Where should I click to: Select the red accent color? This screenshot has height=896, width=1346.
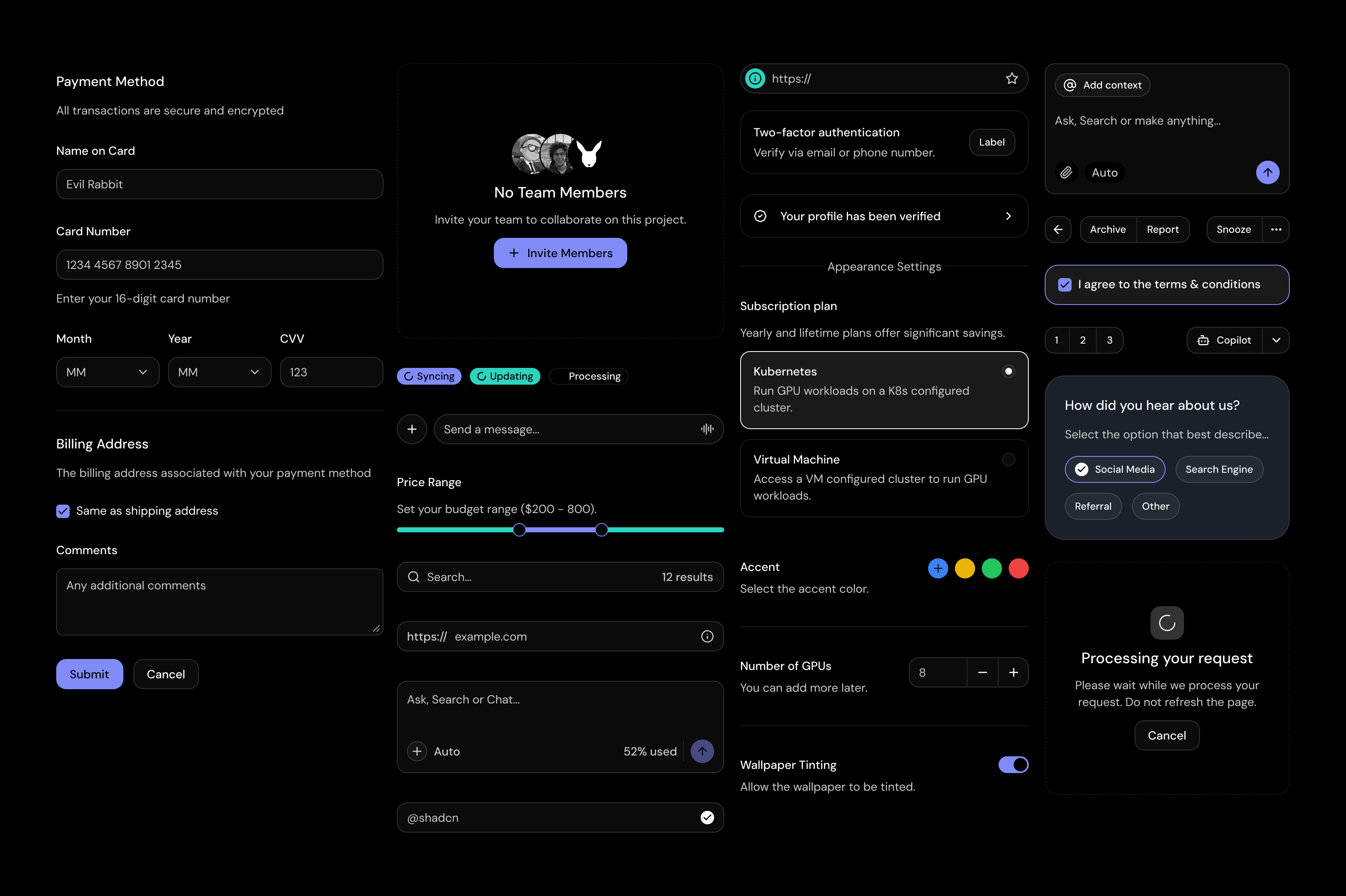click(x=1018, y=568)
